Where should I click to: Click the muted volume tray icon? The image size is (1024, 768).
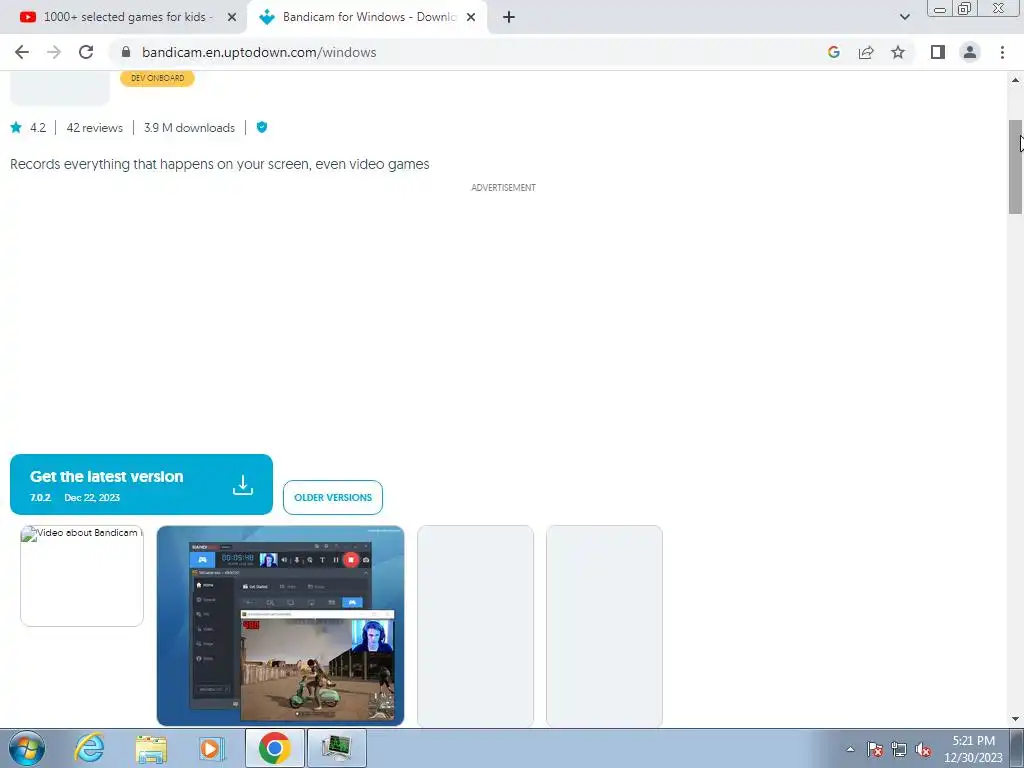923,749
